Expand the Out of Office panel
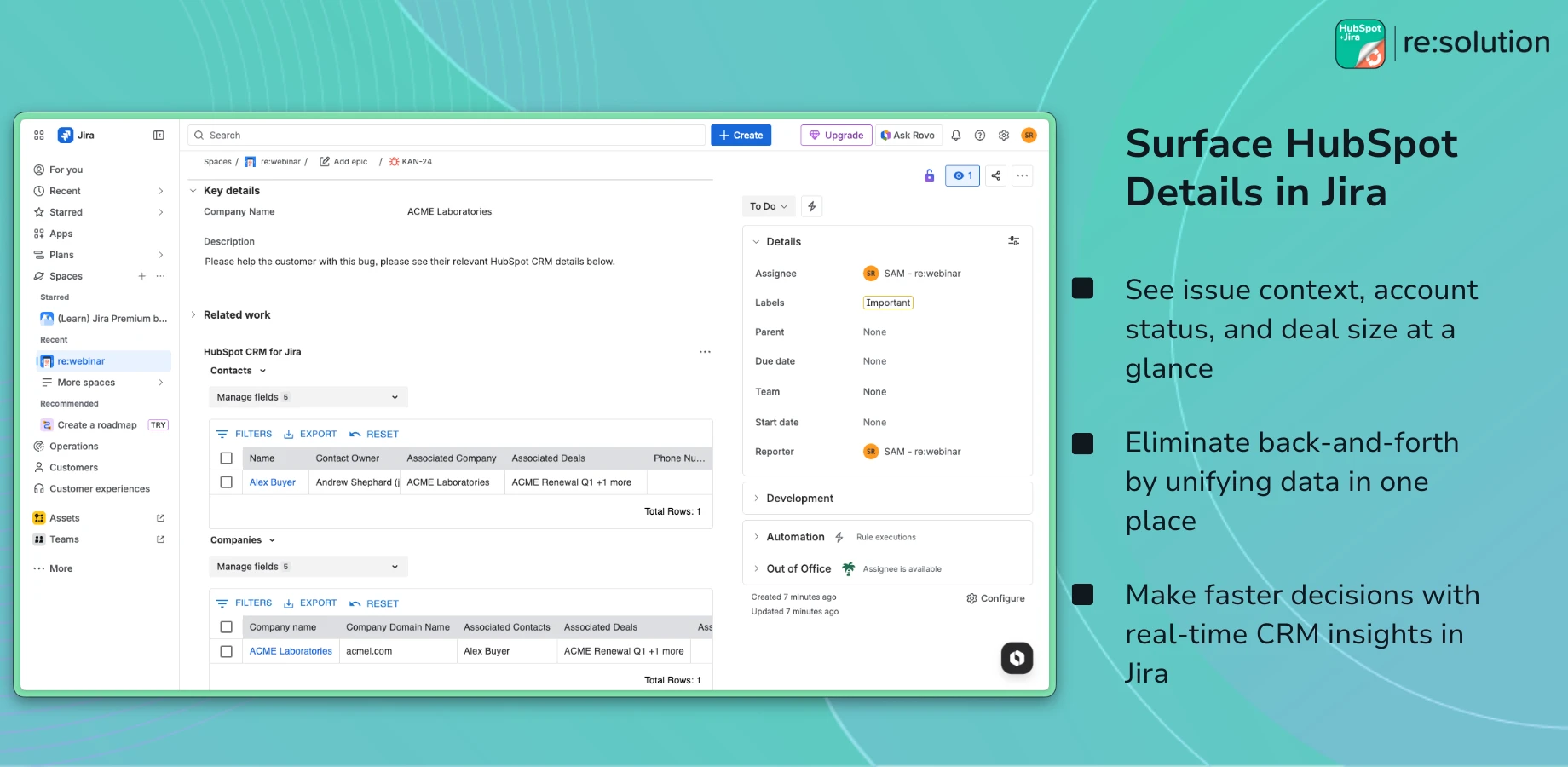Image resolution: width=1568 pixels, height=767 pixels. click(x=756, y=568)
